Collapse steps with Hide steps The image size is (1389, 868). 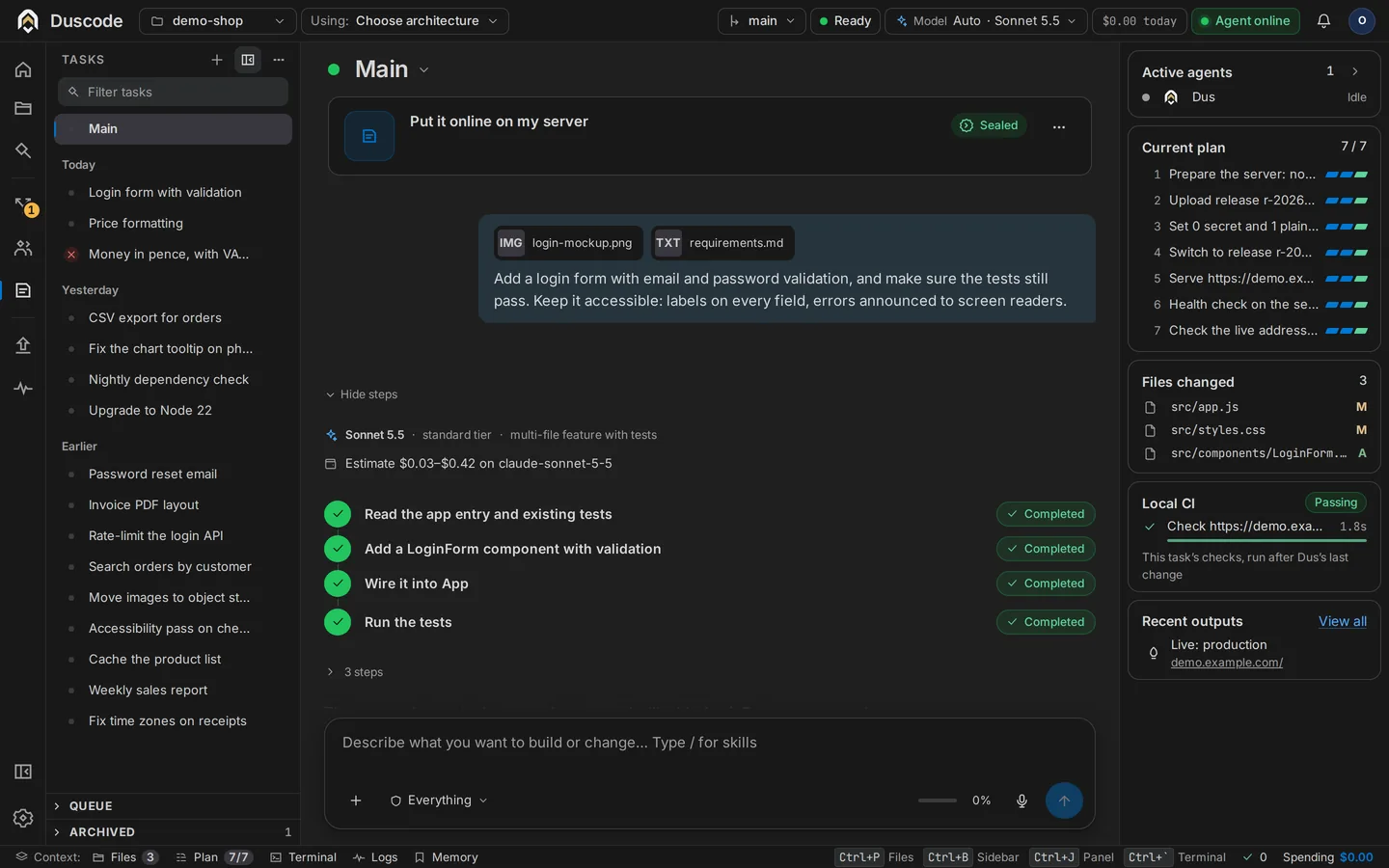click(362, 394)
